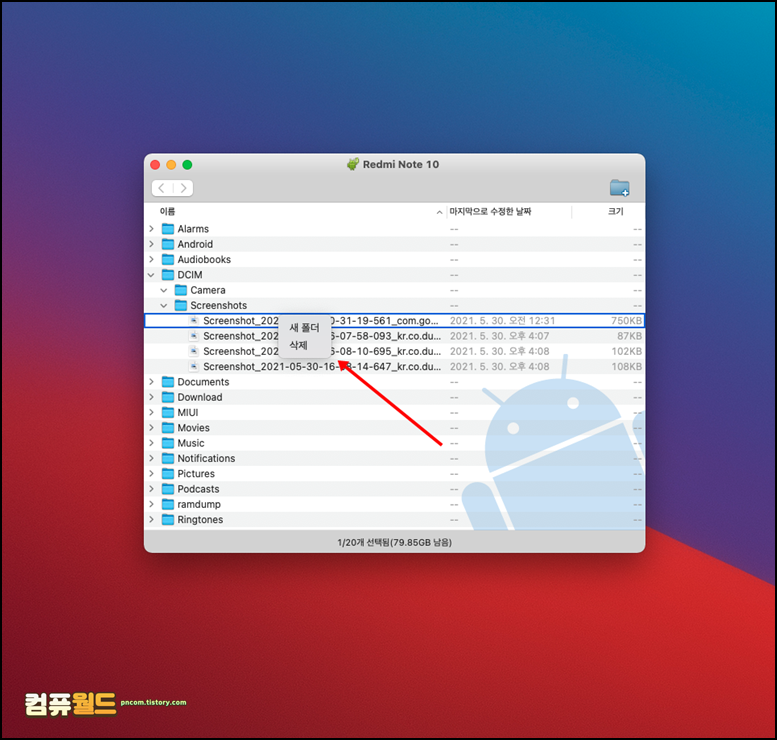Screen dimensions: 777x740
Task: Collapse the DCIM folder chevron
Action: [x=152, y=275]
